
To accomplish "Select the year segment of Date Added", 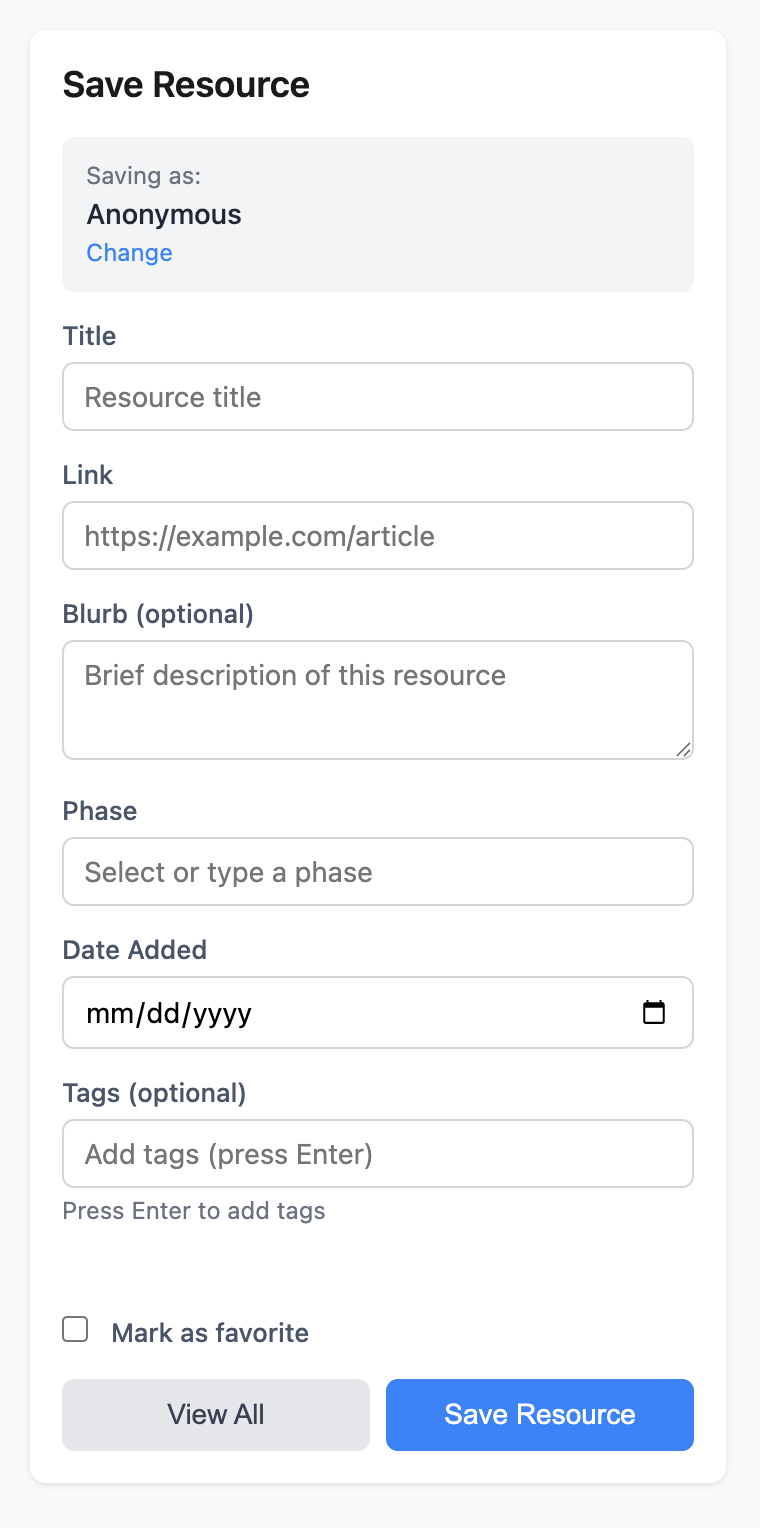I will point(222,1014).
